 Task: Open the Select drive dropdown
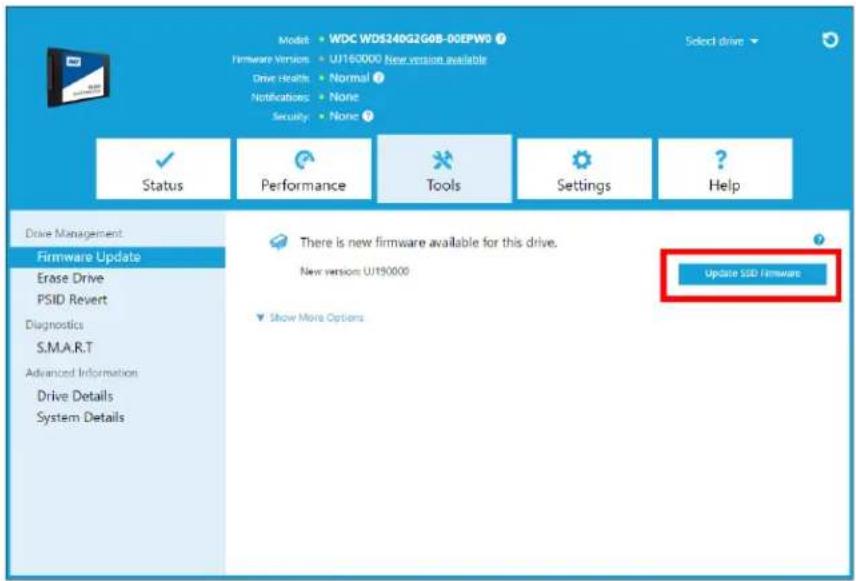point(722,41)
